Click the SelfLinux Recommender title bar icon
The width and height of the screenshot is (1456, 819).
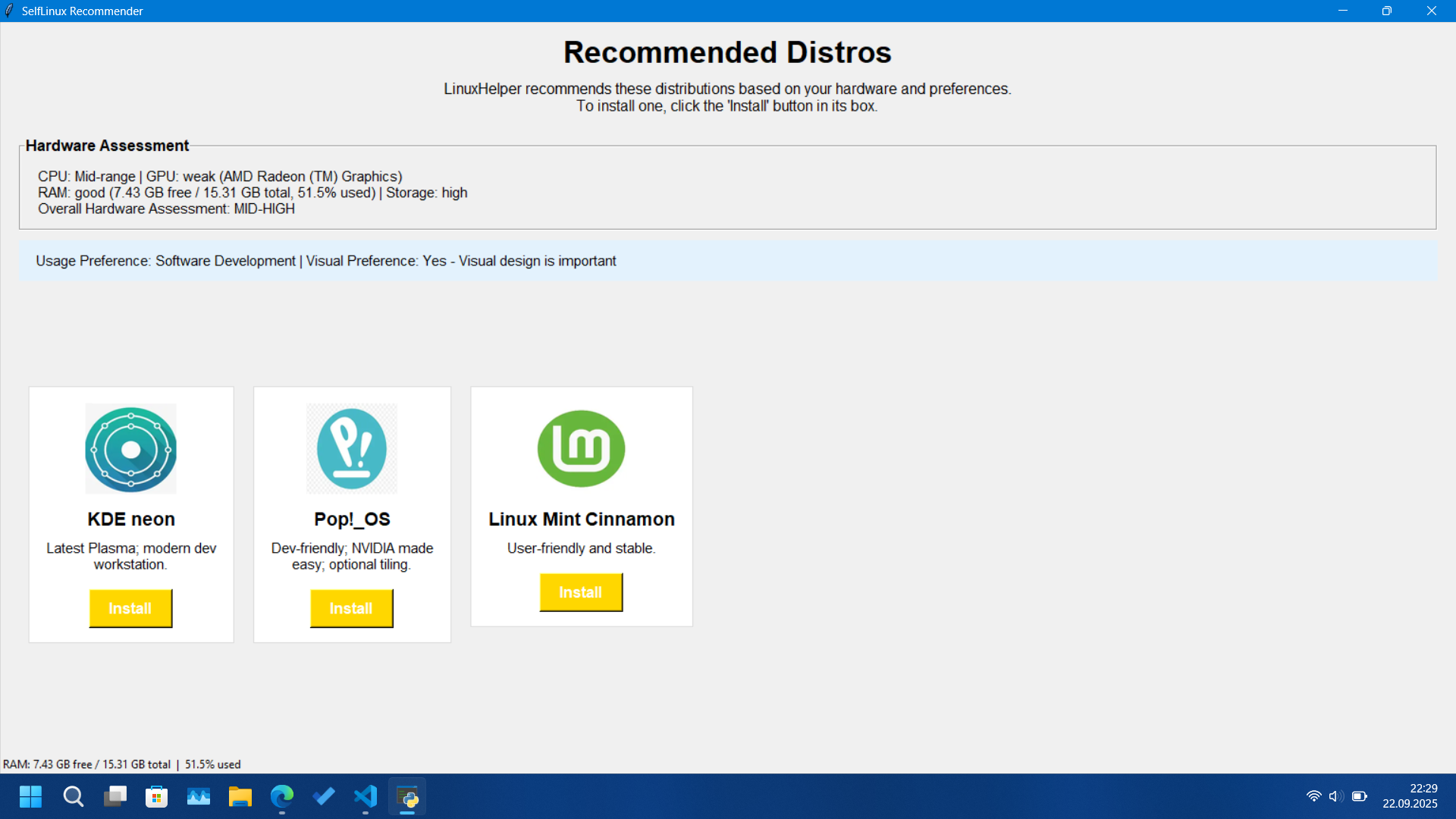pos(11,11)
